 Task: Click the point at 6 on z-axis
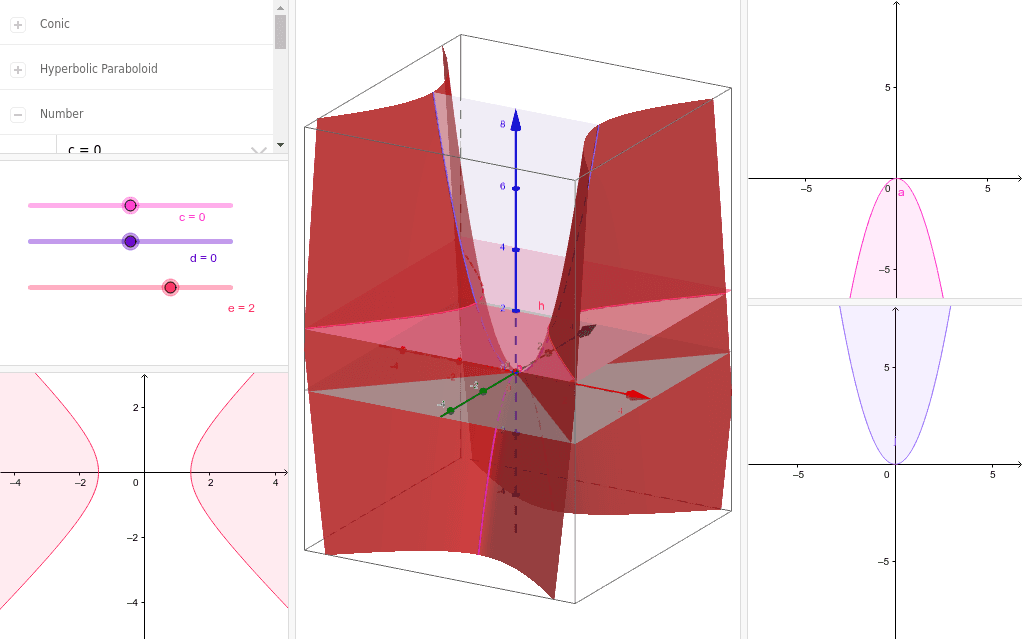[516, 189]
